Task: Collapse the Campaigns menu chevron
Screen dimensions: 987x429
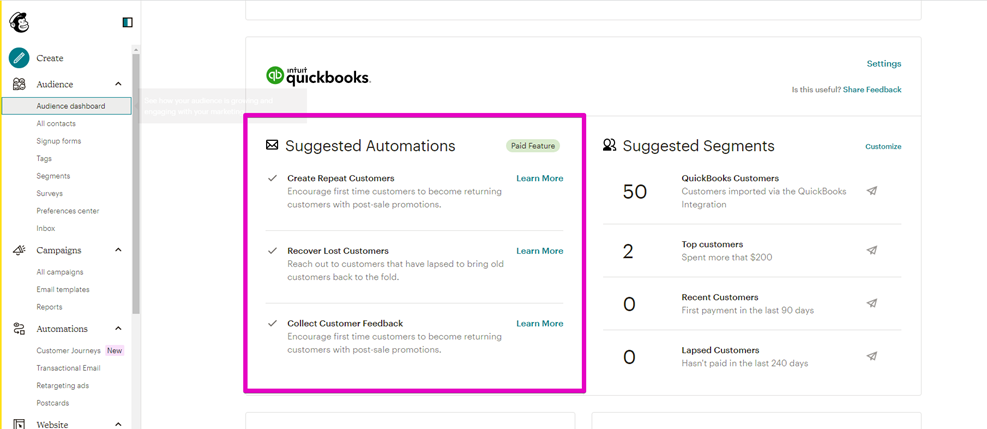Action: 118,250
